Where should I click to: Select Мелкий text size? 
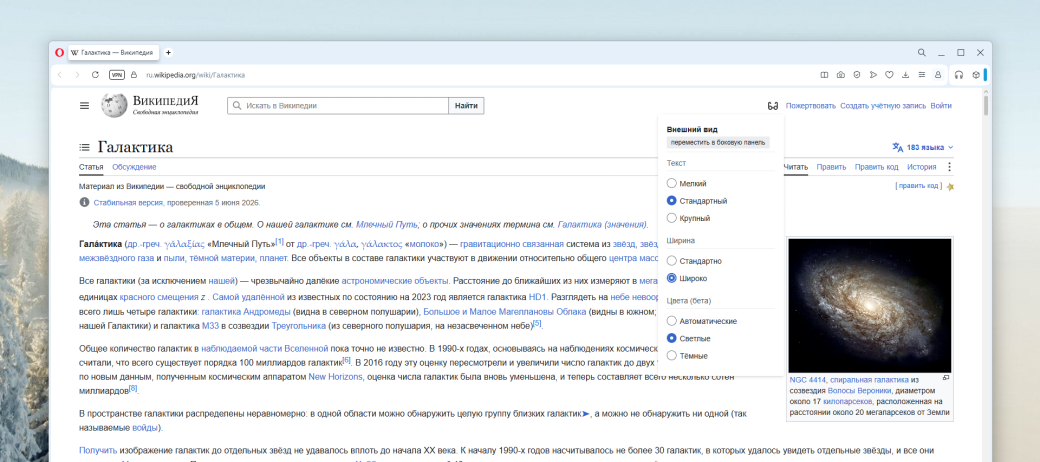(671, 184)
